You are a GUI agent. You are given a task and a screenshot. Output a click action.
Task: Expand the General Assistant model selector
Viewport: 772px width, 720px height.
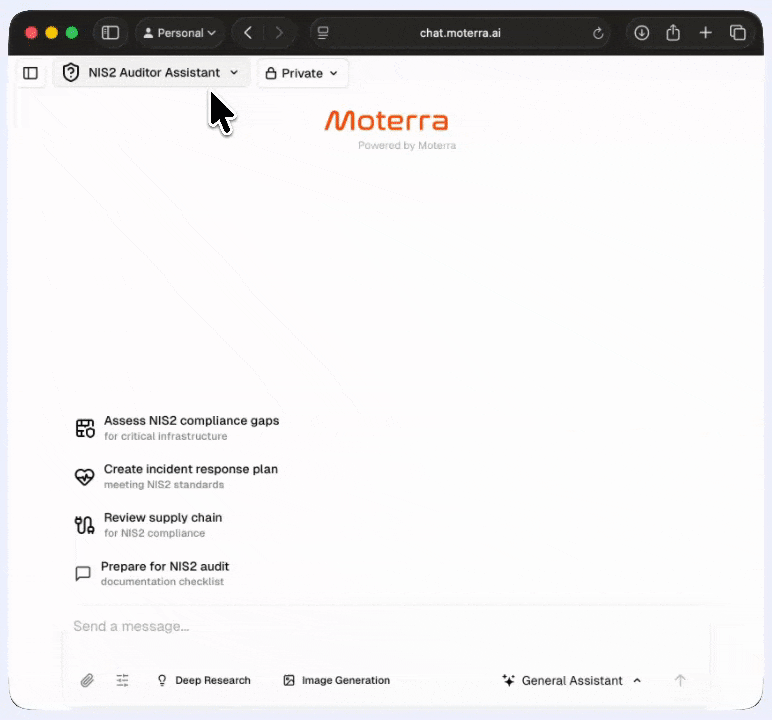572,681
